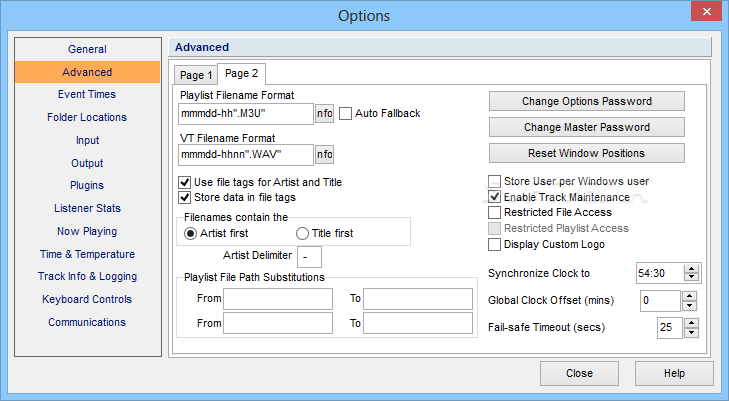Go to Keyboard Controls settings
The image size is (729, 401).
87,299
